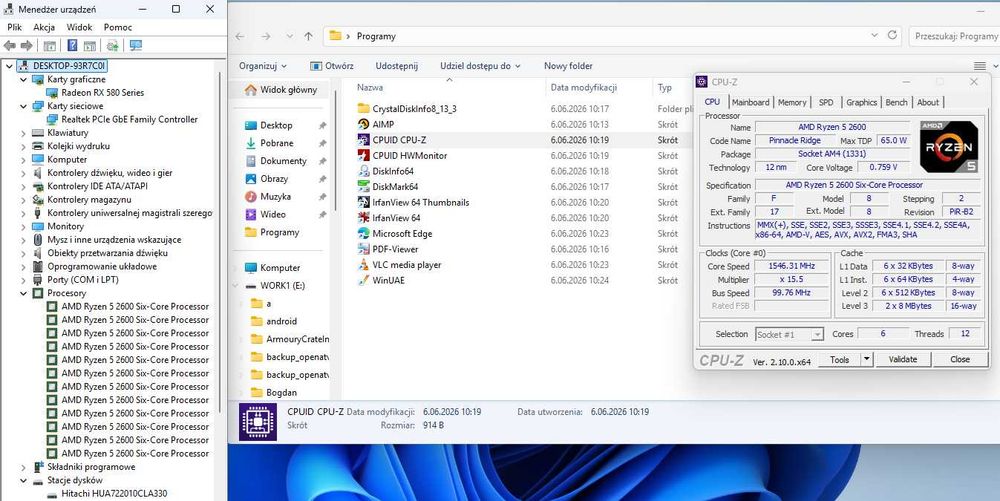Click the WinUAE shortcut icon
This screenshot has width=1000, height=501.
364,280
